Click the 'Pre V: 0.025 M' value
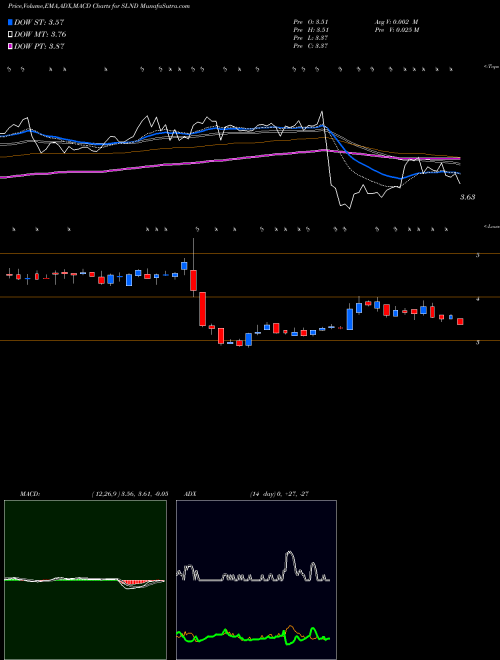The width and height of the screenshot is (500, 660). (396, 30)
